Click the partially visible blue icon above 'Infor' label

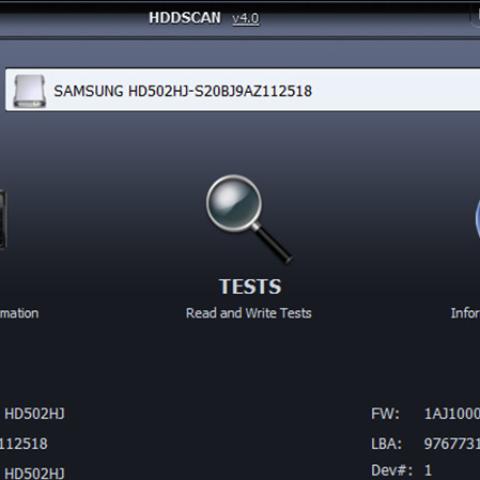477,217
